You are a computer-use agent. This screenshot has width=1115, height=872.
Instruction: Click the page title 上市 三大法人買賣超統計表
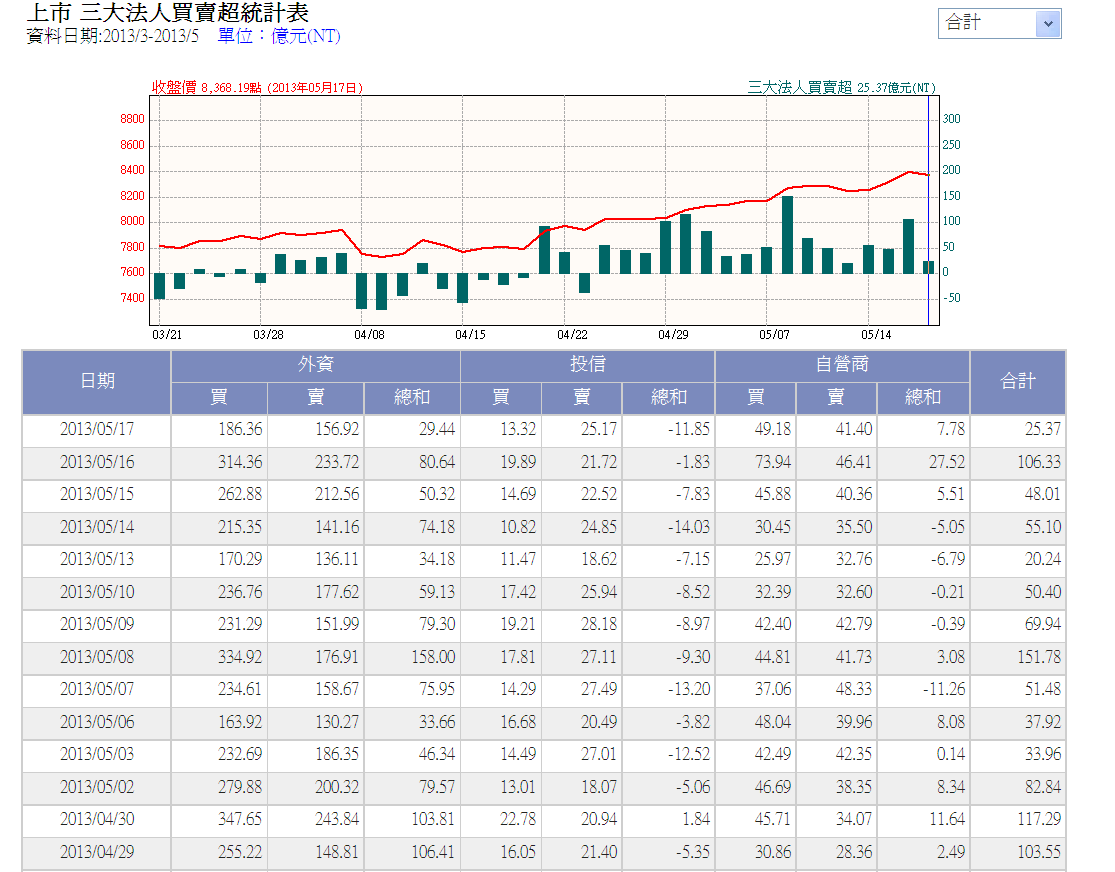point(168,12)
